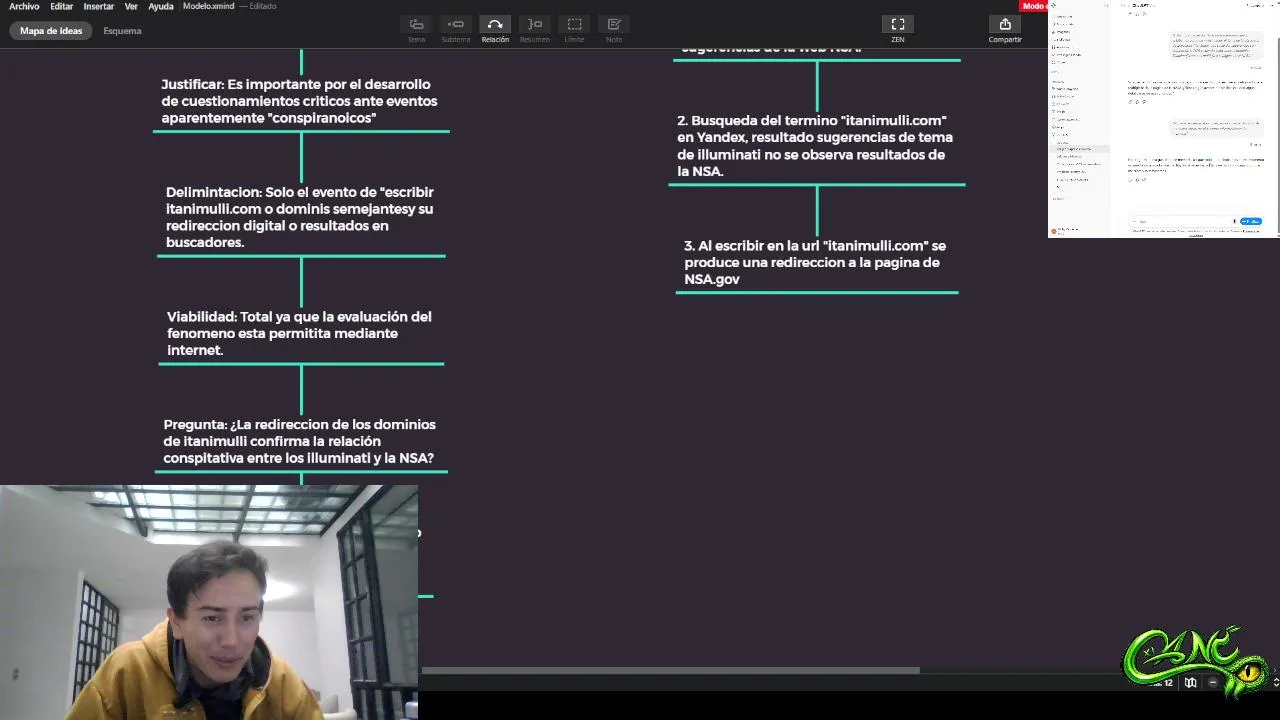
Task: Click the Modelo.xmind document title
Action: click(208, 6)
